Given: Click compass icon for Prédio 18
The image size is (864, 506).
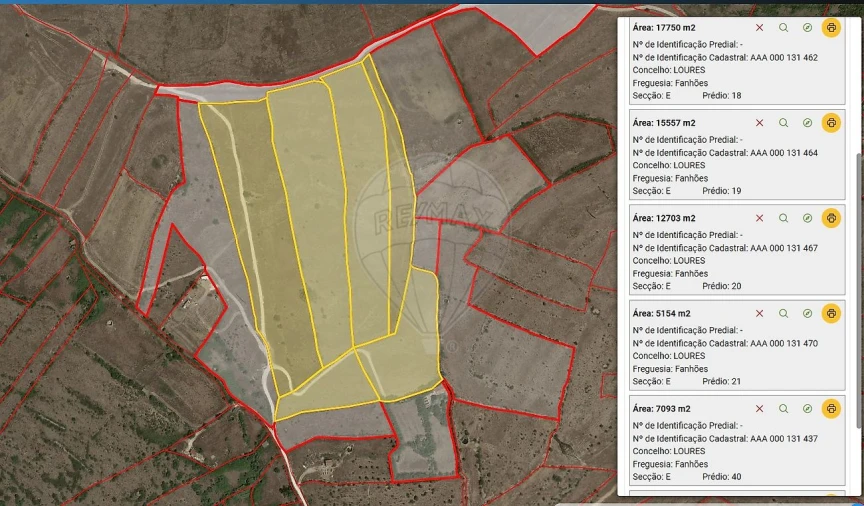Looking at the screenshot, I should [807, 28].
